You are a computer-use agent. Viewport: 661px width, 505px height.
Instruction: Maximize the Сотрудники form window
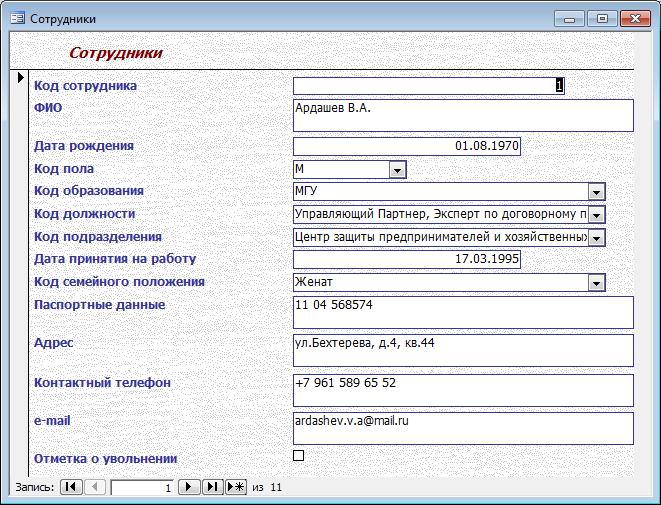(x=602, y=18)
